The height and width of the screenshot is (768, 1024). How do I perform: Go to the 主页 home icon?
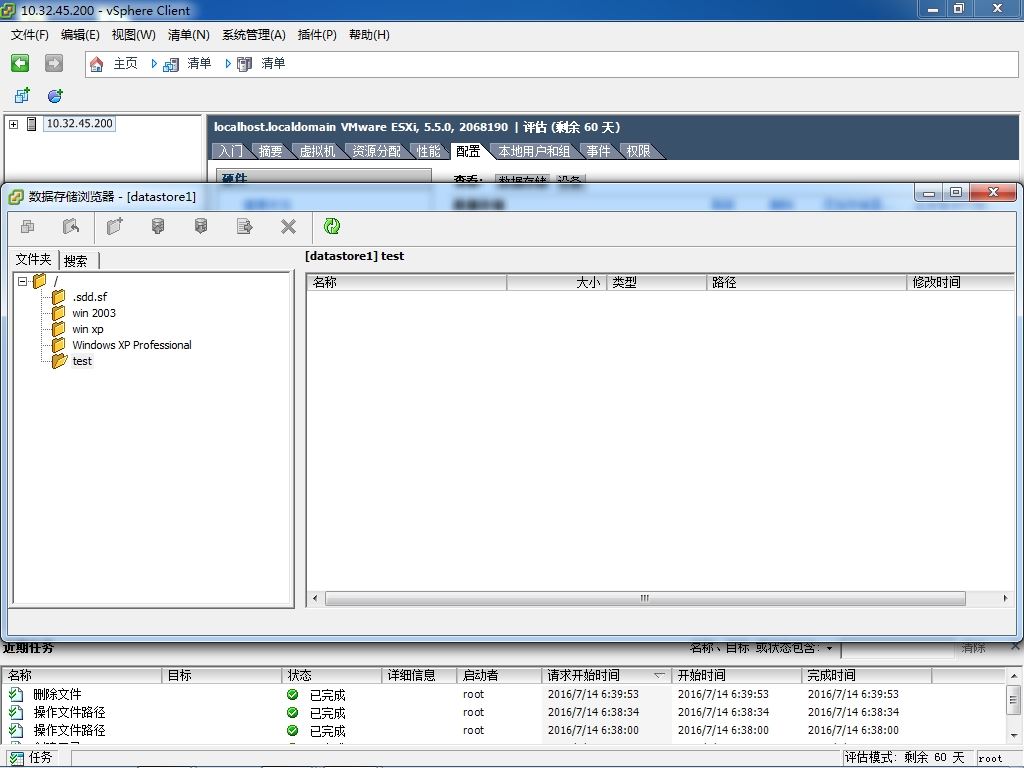pyautogui.click(x=97, y=63)
